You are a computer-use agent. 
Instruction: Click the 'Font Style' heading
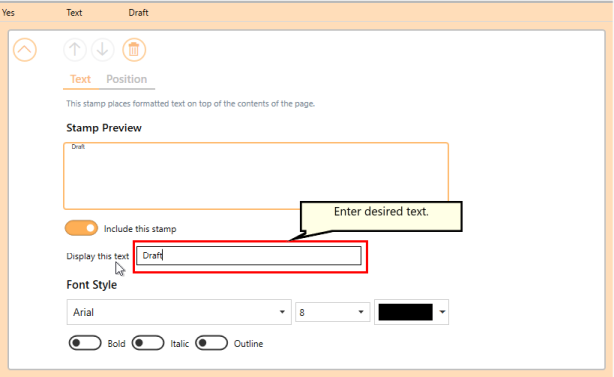92,285
